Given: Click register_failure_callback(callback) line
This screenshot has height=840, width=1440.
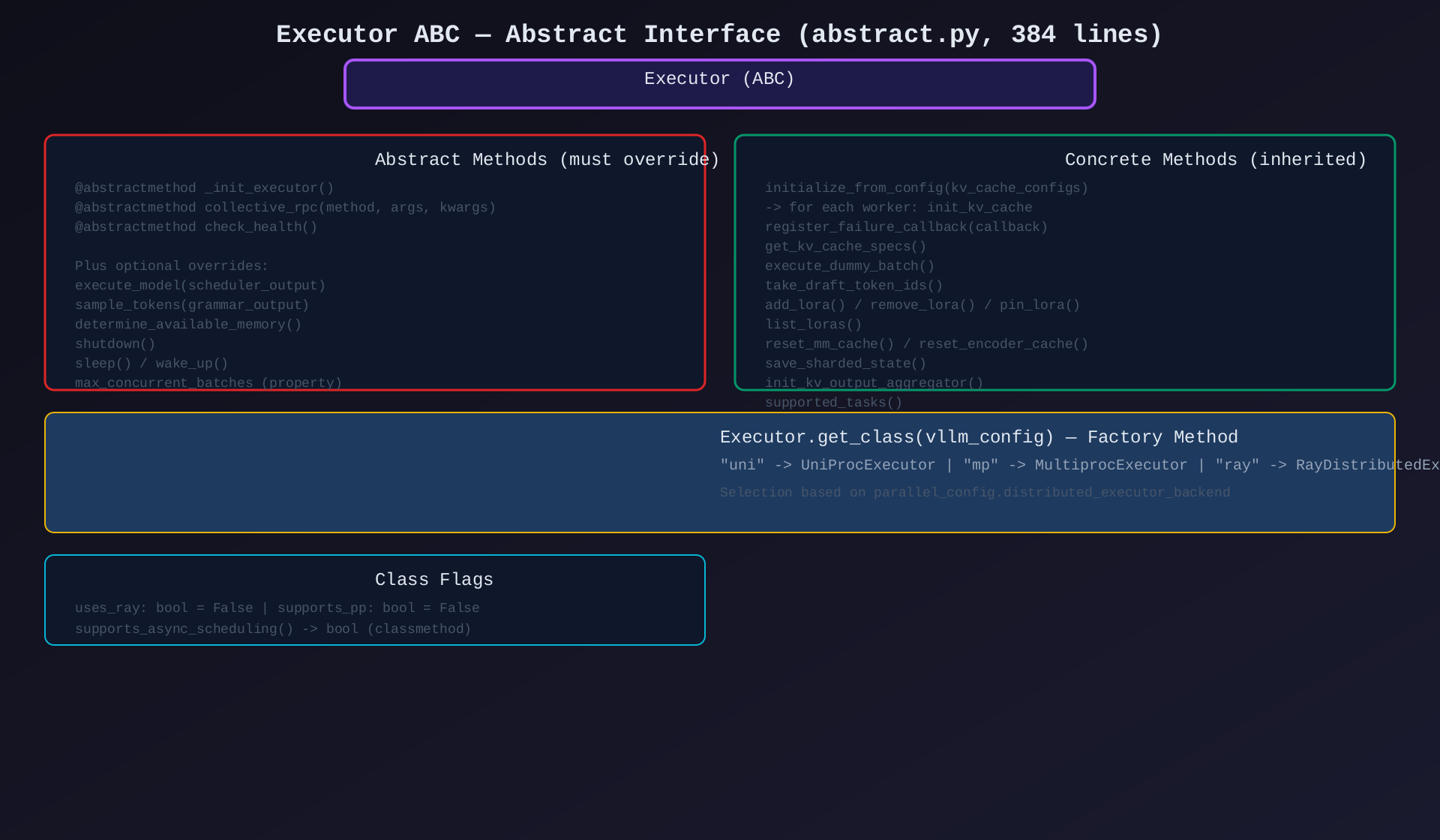Looking at the screenshot, I should (906, 227).
